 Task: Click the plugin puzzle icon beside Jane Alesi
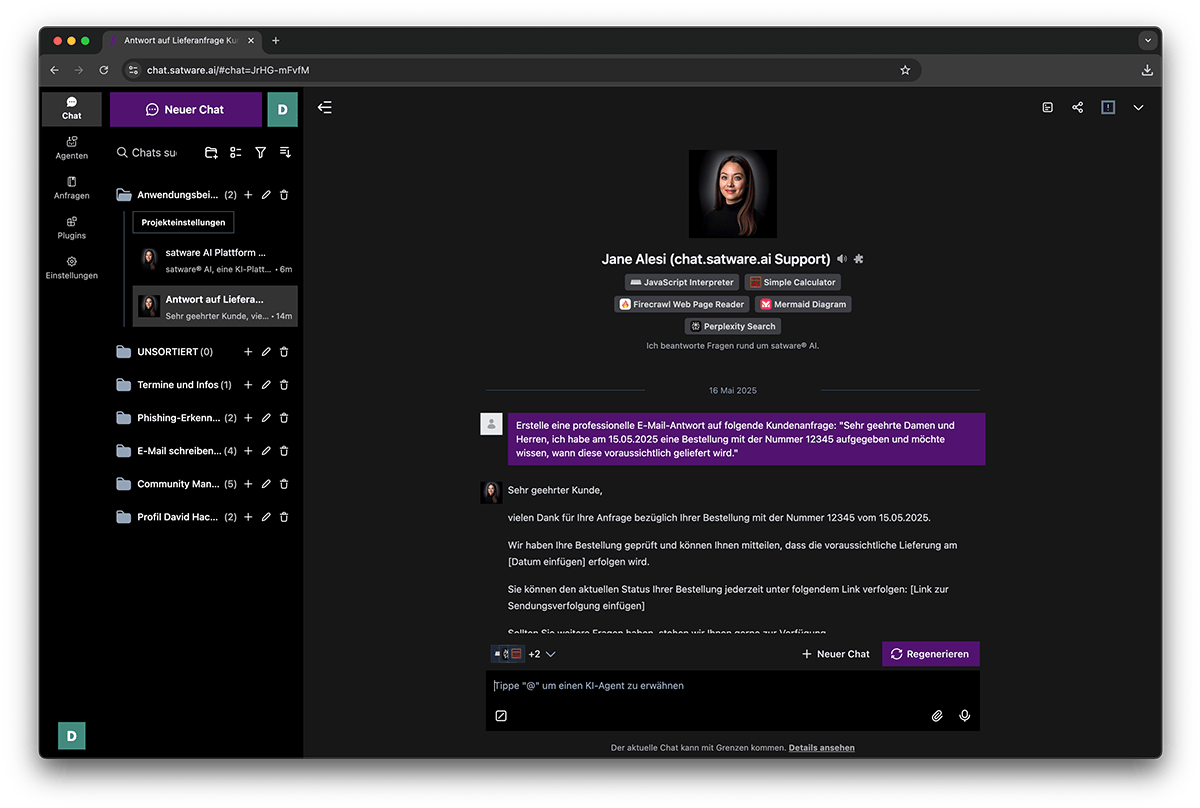[858, 259]
